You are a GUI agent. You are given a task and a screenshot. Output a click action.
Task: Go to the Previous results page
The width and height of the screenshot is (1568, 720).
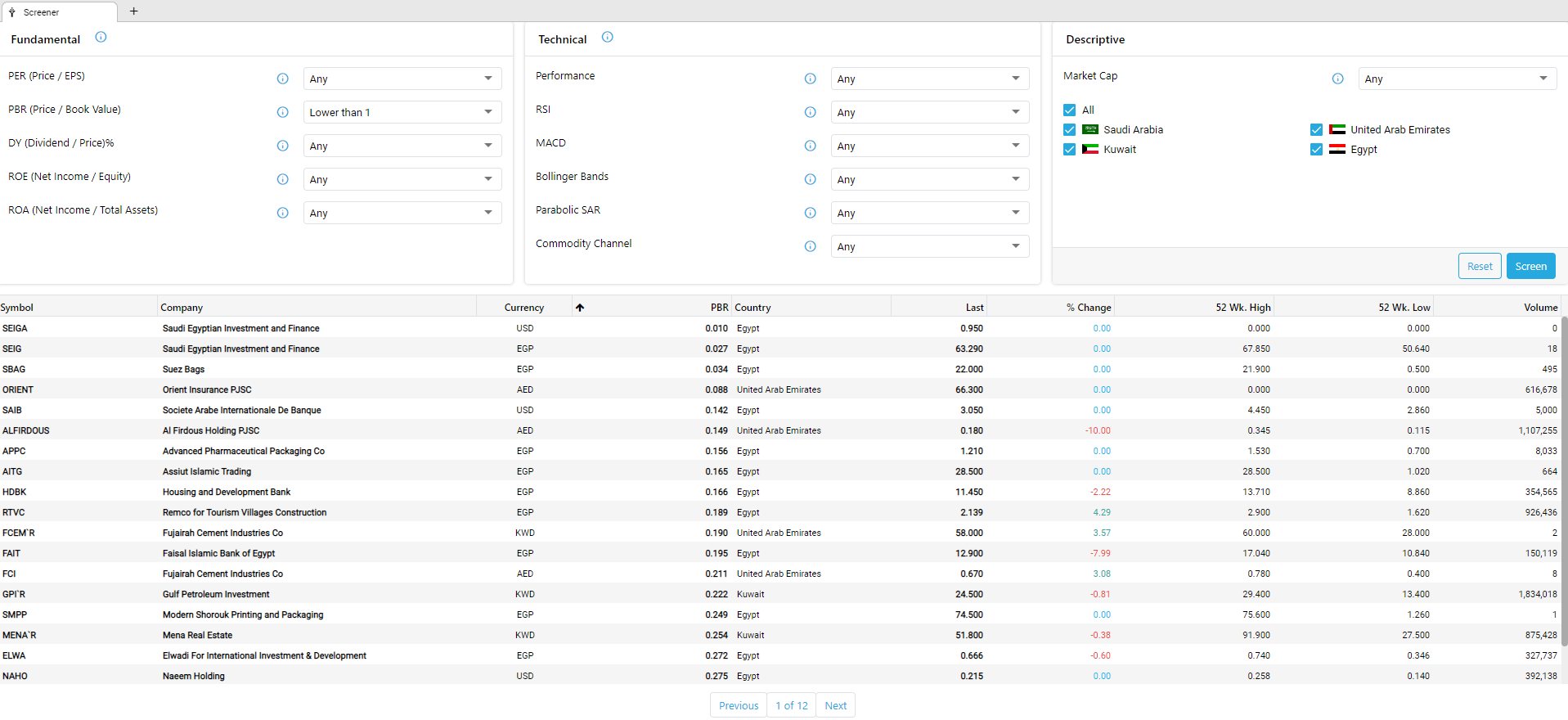(739, 705)
